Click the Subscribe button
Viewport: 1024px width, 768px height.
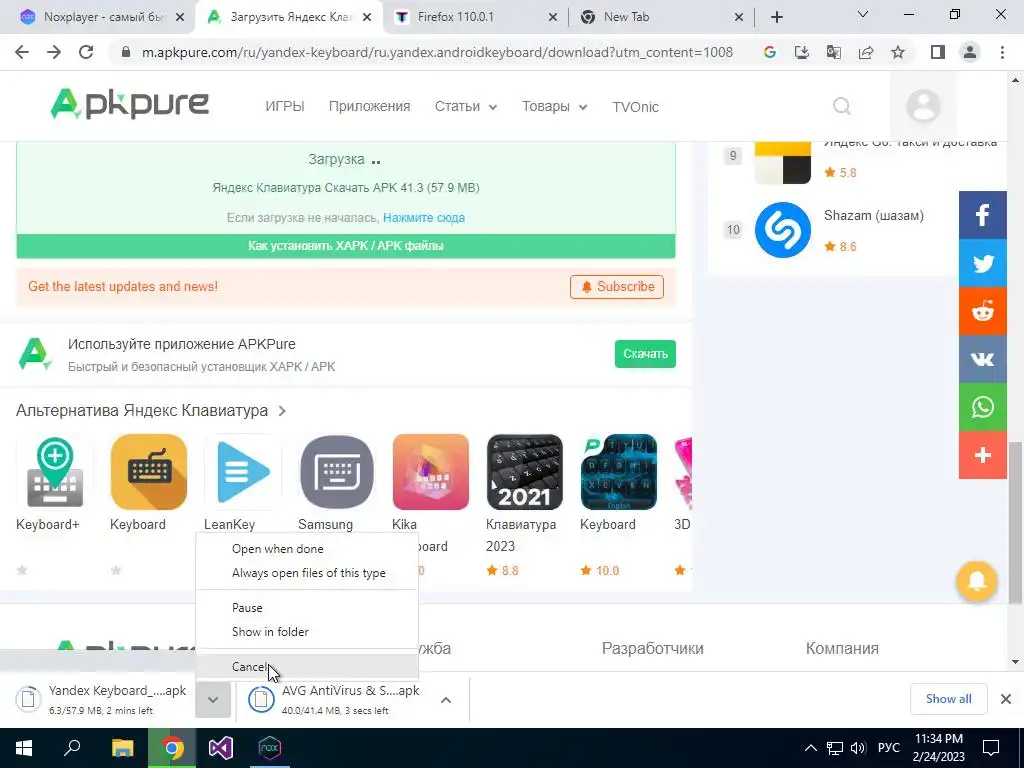[x=616, y=287]
